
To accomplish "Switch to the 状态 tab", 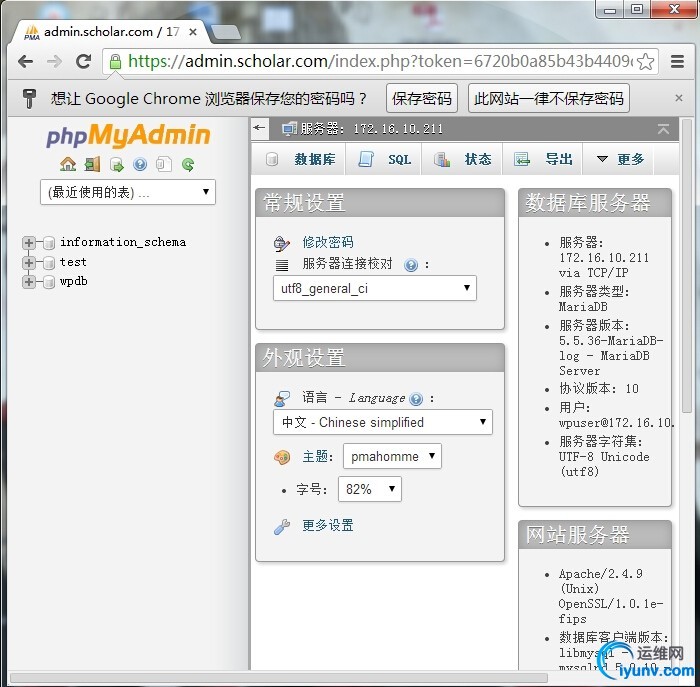I will pyautogui.click(x=462, y=159).
